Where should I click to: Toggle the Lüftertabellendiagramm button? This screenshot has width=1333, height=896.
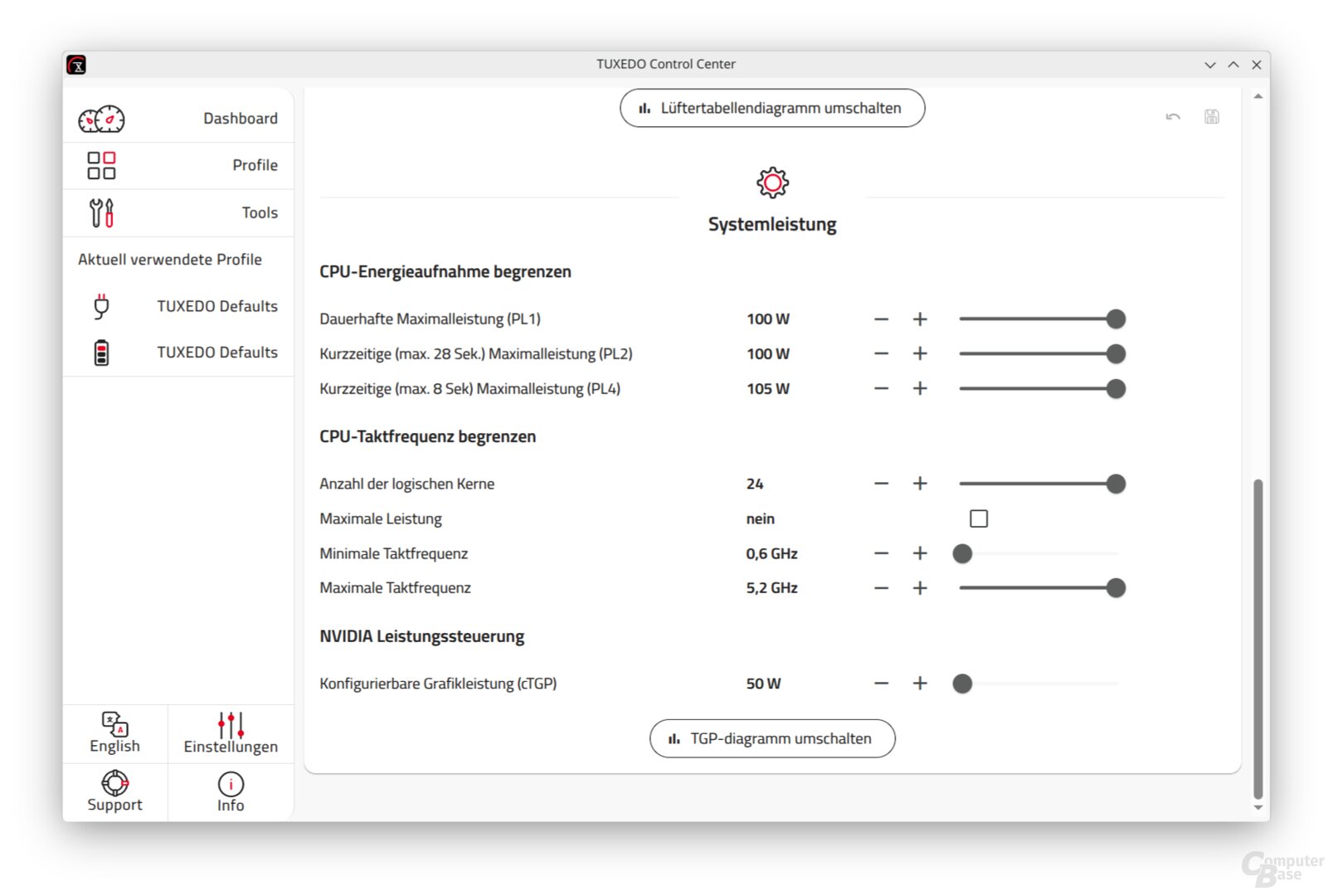pos(772,108)
